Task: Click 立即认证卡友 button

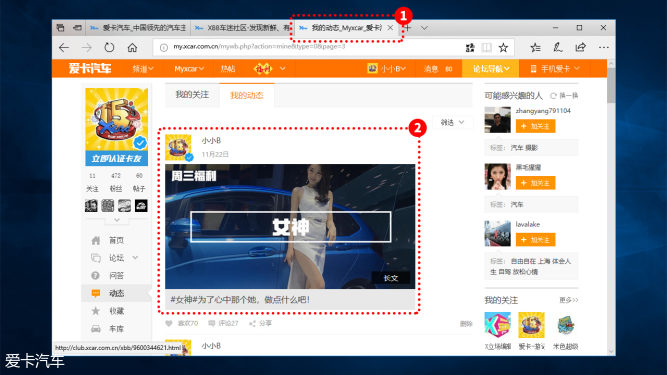Action: click(x=117, y=159)
